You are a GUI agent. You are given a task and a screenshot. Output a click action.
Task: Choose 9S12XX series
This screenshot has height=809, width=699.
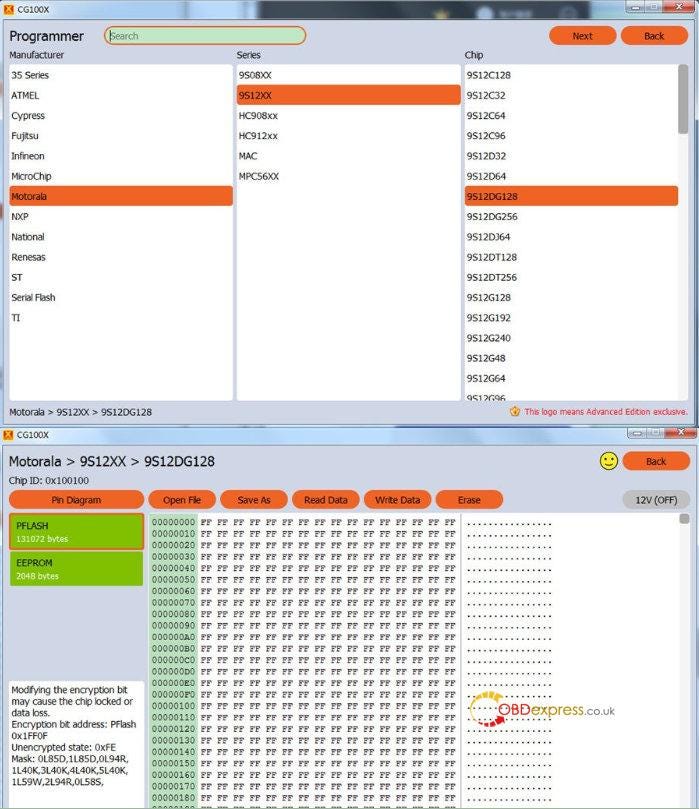pos(348,95)
